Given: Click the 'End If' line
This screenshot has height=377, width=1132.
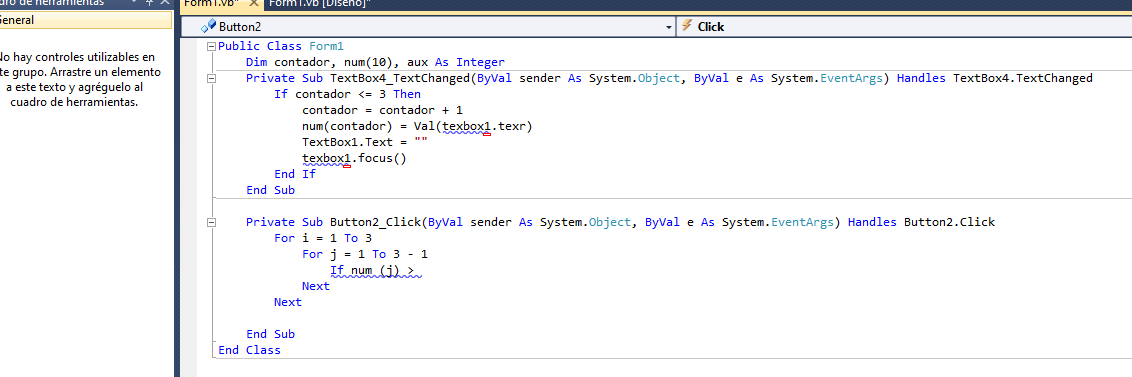Looking at the screenshot, I should click(x=295, y=174).
